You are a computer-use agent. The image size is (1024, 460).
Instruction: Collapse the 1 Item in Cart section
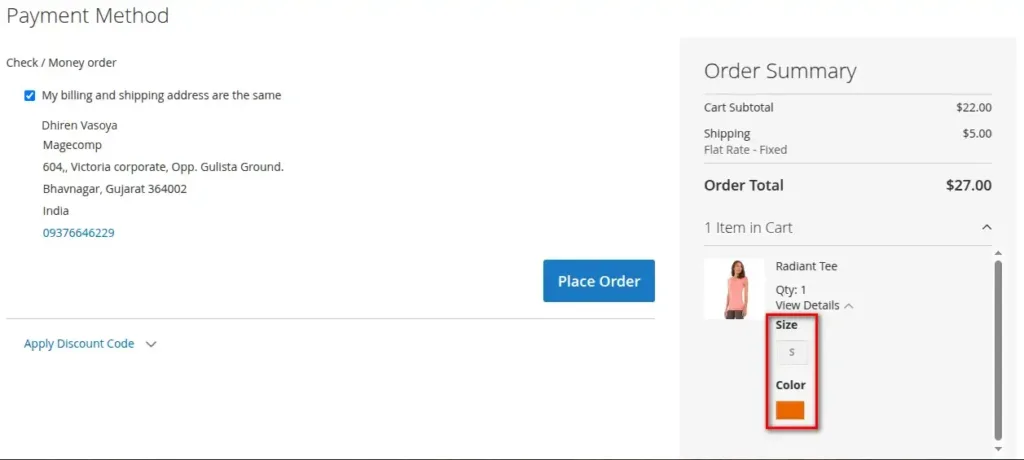748,228
